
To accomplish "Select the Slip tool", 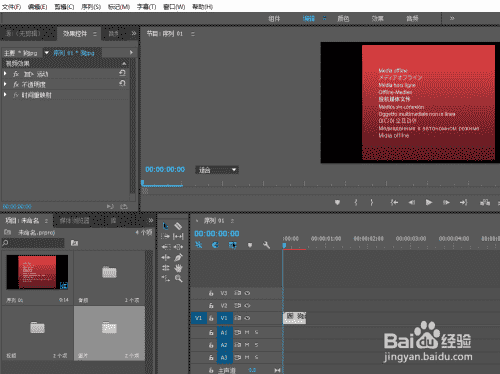I will pos(178,237).
